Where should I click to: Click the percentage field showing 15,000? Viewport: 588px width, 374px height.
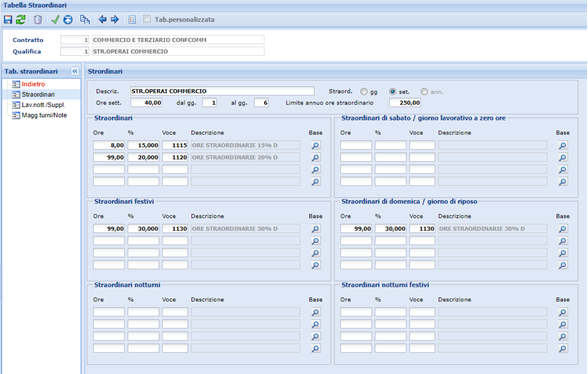[x=143, y=145]
